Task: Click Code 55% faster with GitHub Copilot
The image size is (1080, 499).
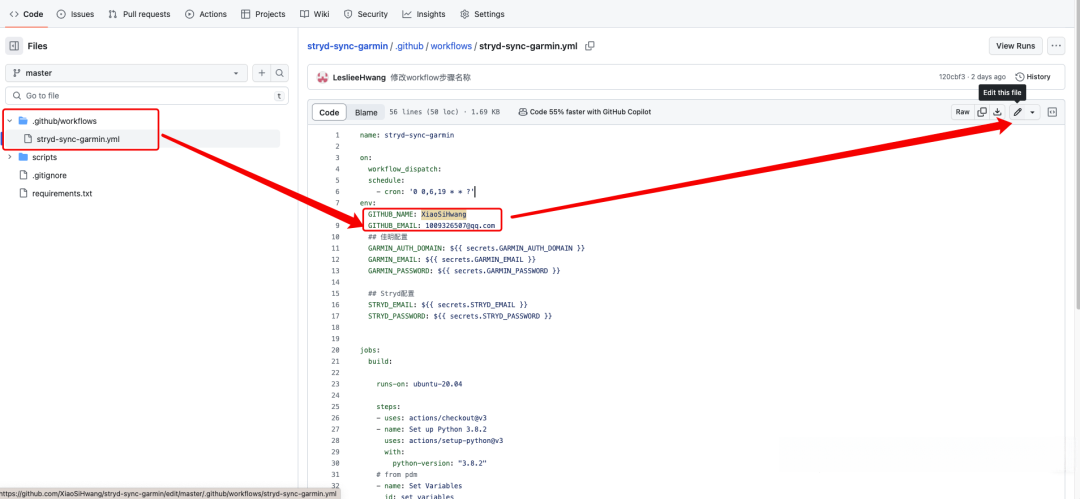Action: [x=584, y=112]
